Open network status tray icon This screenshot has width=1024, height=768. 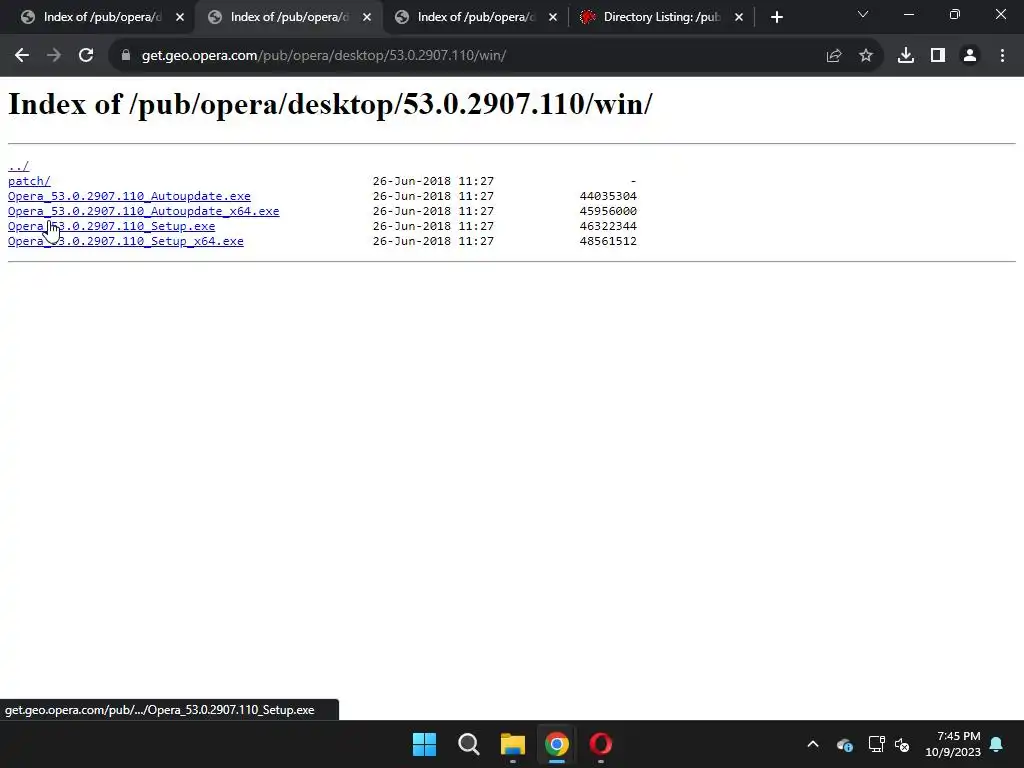pyautogui.click(x=876, y=744)
